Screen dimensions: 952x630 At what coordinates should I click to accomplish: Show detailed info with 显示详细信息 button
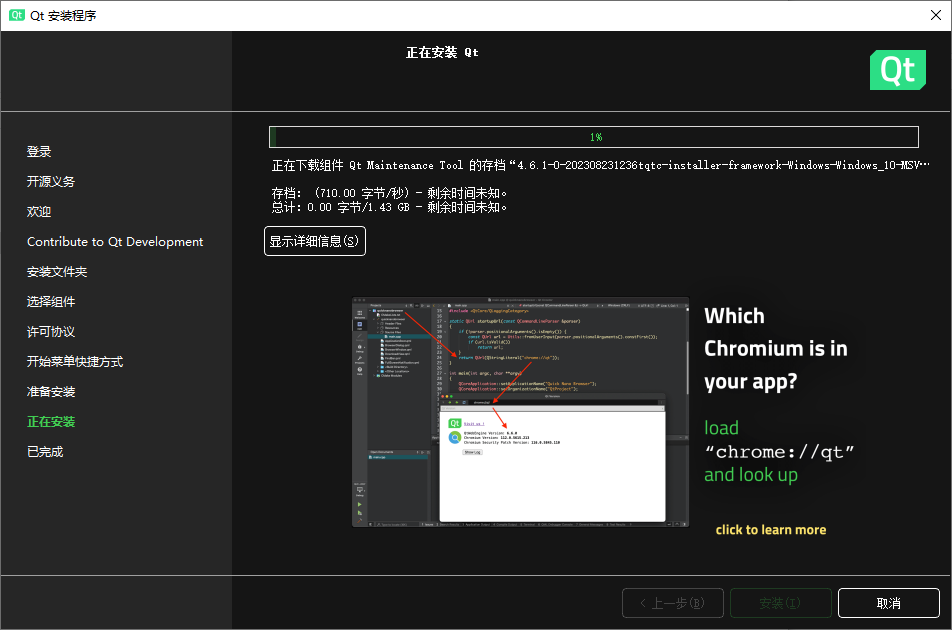pyautogui.click(x=314, y=241)
